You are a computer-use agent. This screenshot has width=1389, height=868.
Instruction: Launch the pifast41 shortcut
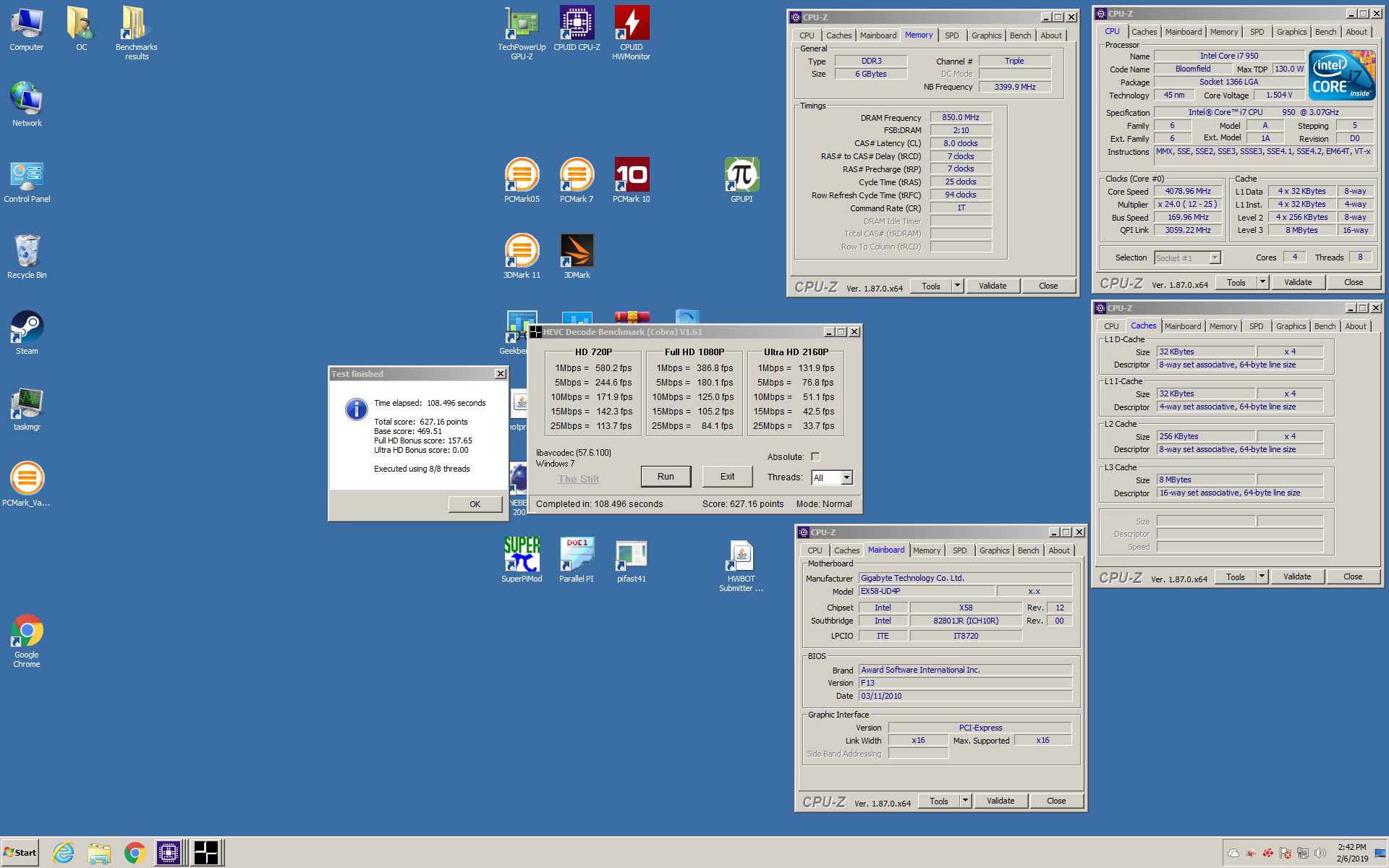point(632,560)
